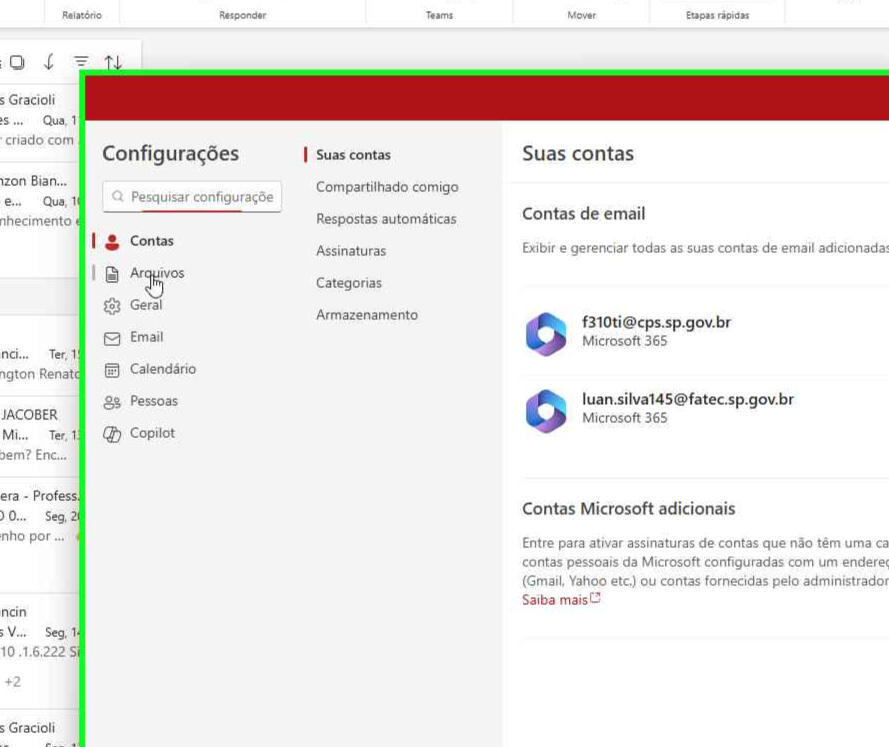
Task: Click the Copilot icon in settings
Action: [112, 433]
